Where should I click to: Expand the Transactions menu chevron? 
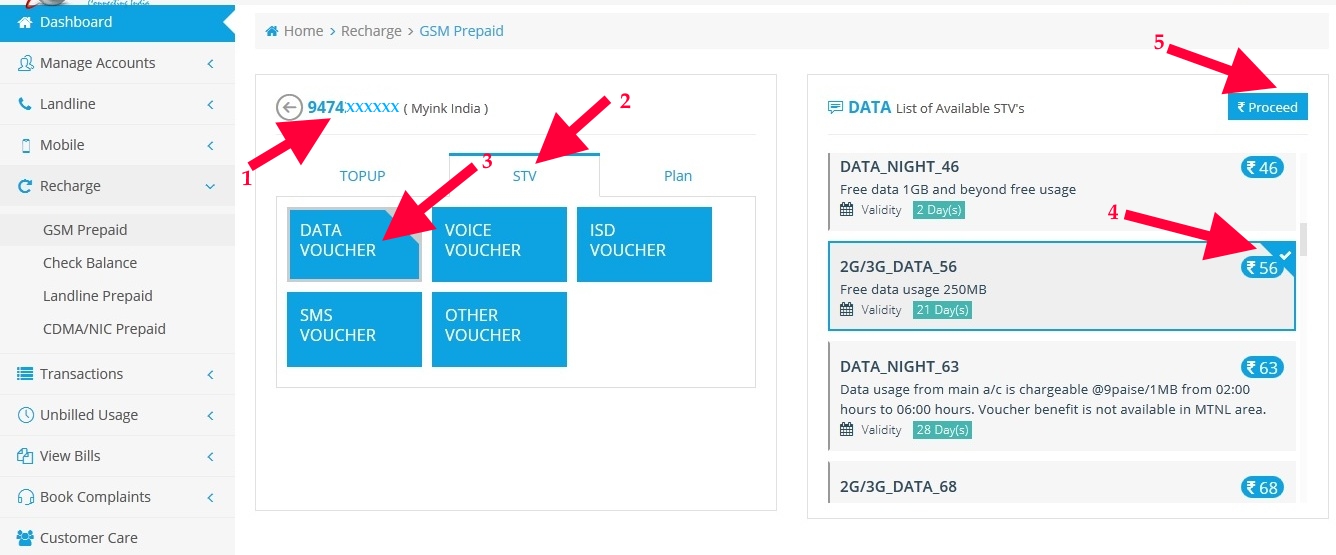[210, 374]
